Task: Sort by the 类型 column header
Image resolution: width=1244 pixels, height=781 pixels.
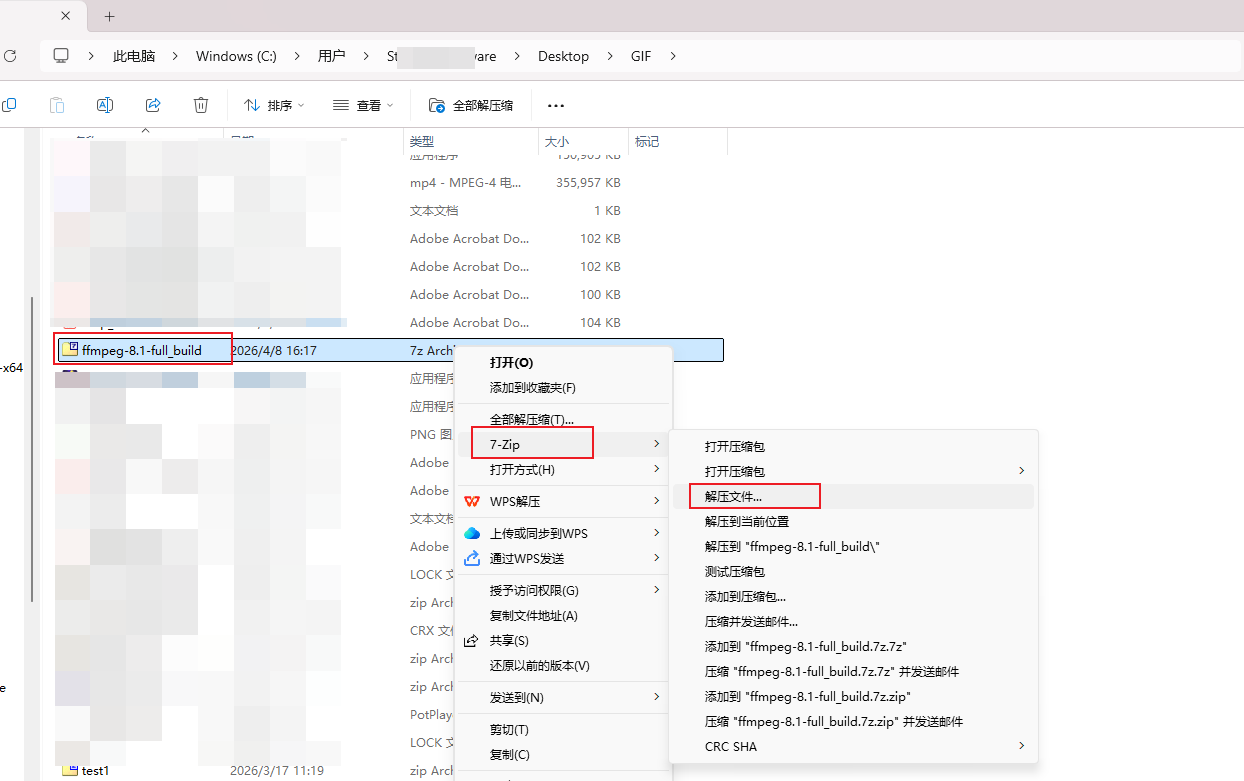Action: point(471,142)
